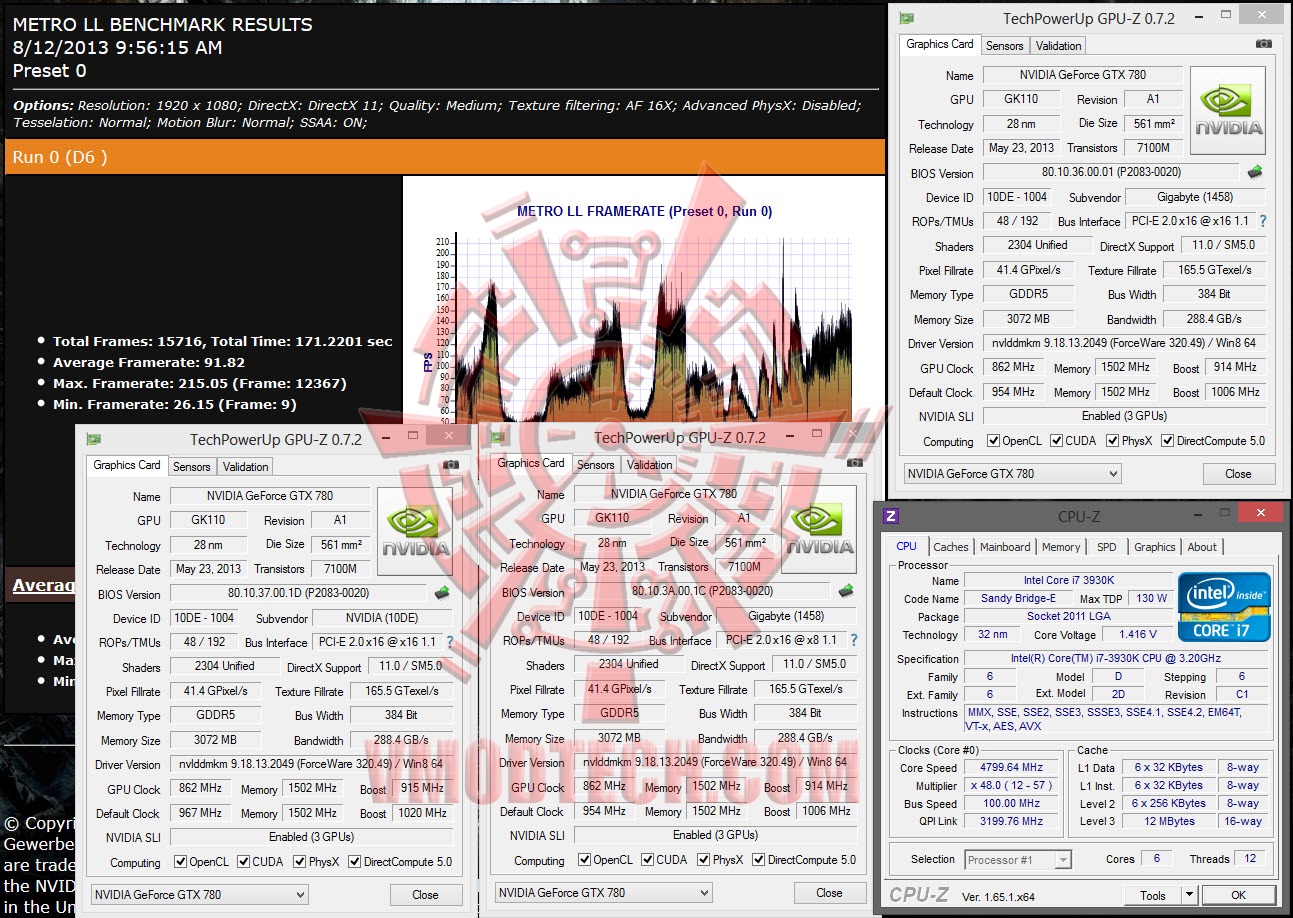Click the GPU-Z title bar icon in bottom-center window
This screenshot has width=1293, height=918.
(497, 437)
